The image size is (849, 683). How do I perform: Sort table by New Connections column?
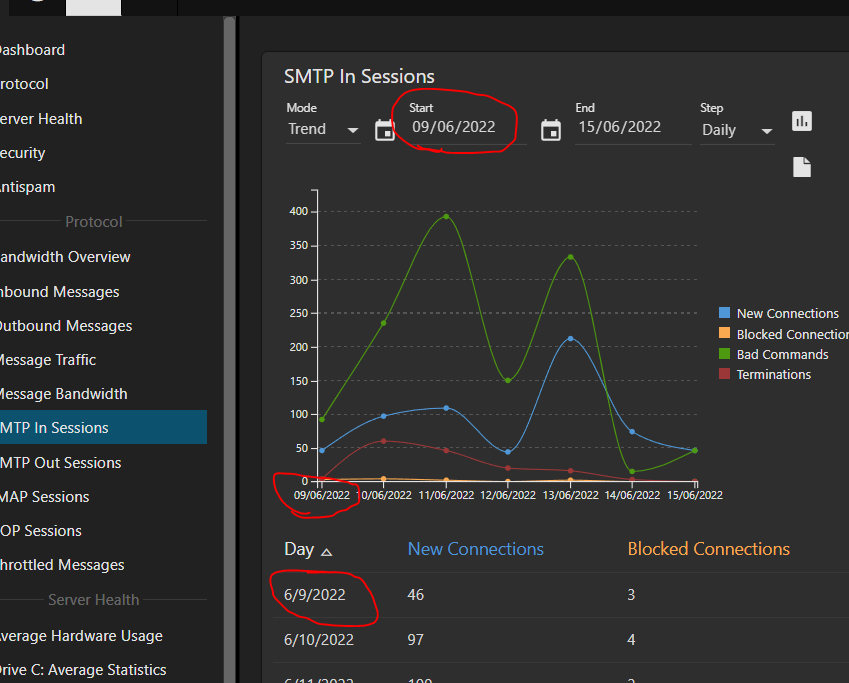[475, 549]
